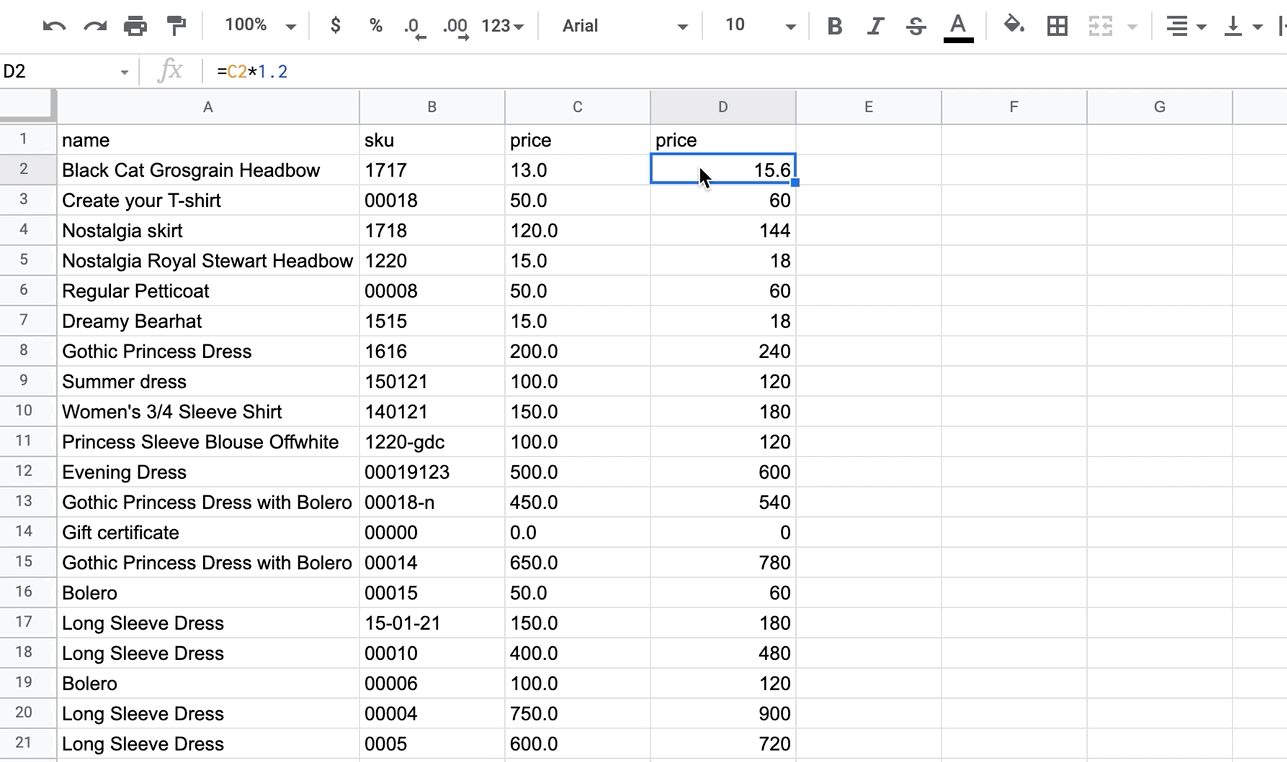Click the select-all corner box

click(28, 106)
